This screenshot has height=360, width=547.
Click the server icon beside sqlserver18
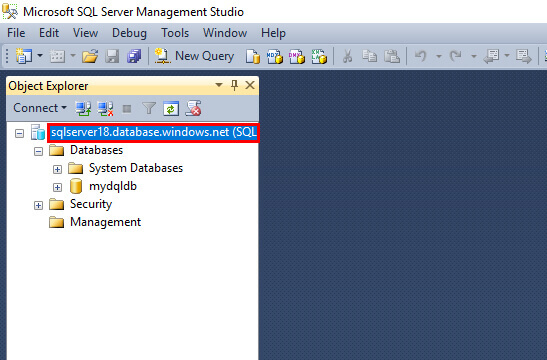tap(38, 132)
